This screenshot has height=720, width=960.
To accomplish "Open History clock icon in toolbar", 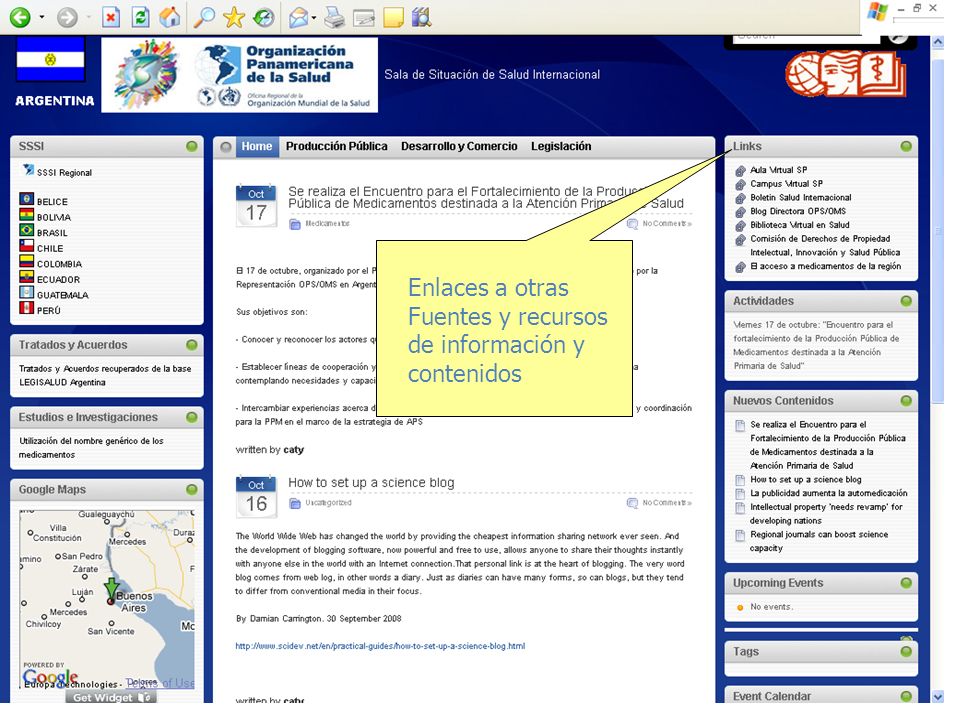I will 264,17.
